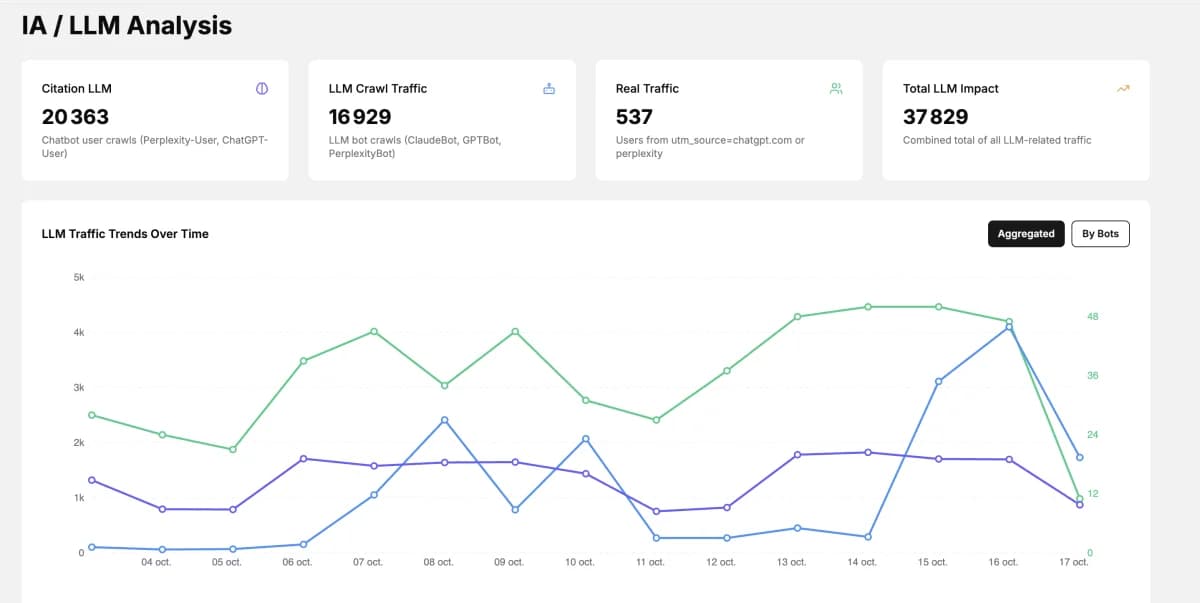Click purple line point at 14 oct.
The height and width of the screenshot is (603, 1200).
point(868,452)
